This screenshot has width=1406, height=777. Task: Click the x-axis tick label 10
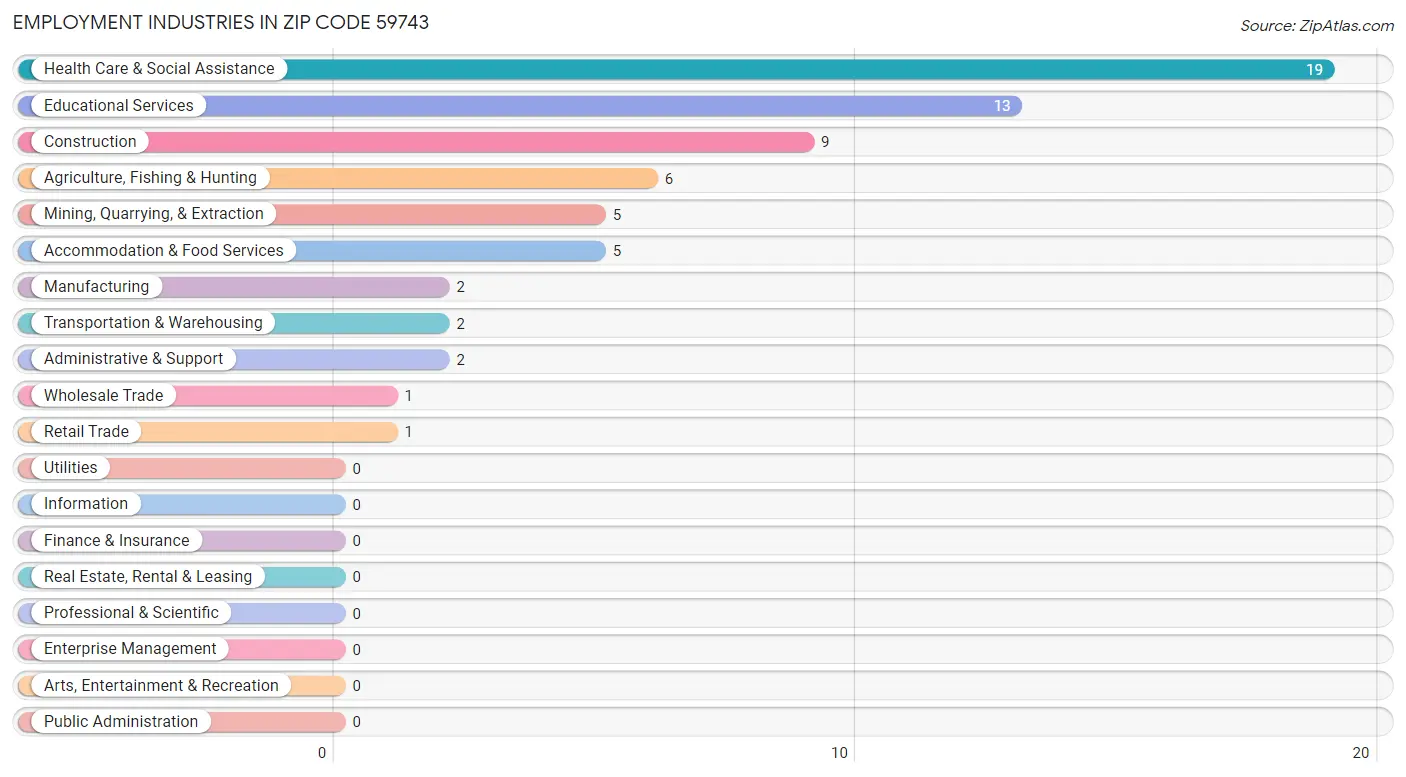click(x=840, y=753)
